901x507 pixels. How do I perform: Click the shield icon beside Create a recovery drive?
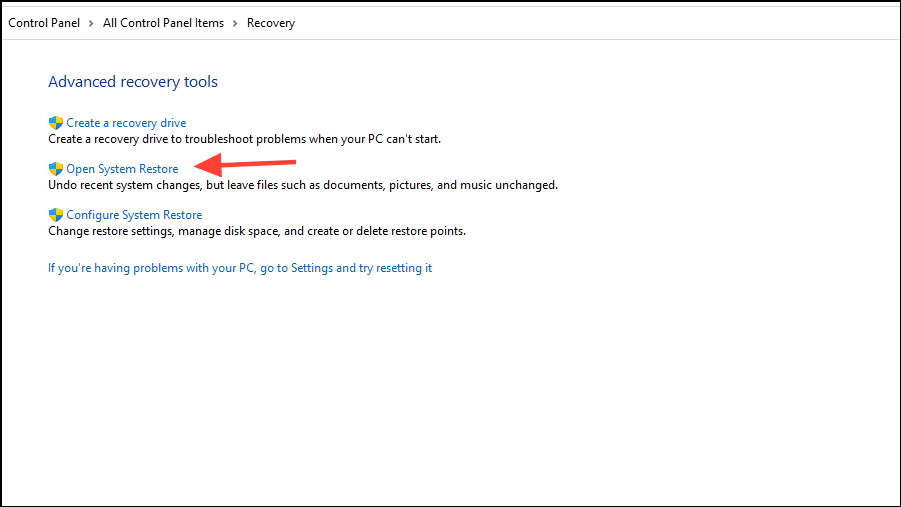click(x=56, y=122)
